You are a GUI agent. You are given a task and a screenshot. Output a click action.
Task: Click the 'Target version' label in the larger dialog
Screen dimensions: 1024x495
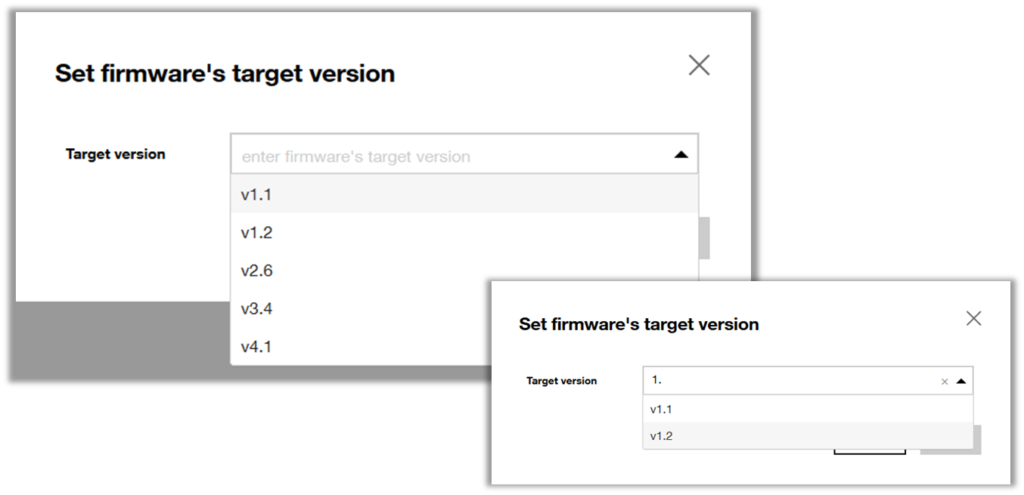click(x=116, y=155)
